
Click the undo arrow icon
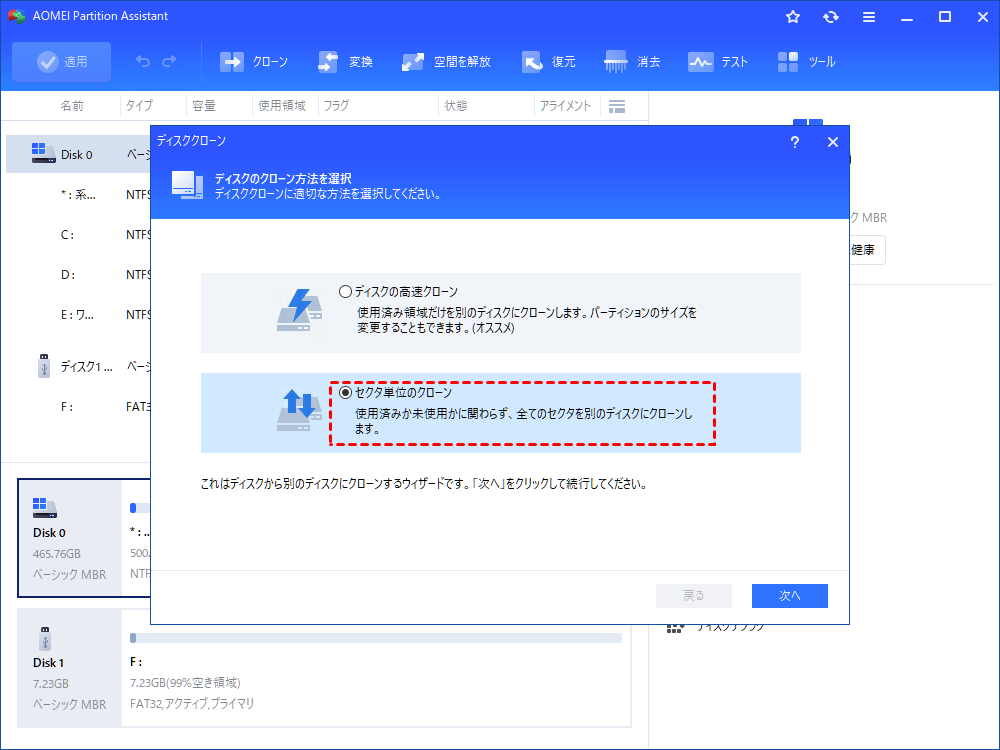[x=143, y=61]
